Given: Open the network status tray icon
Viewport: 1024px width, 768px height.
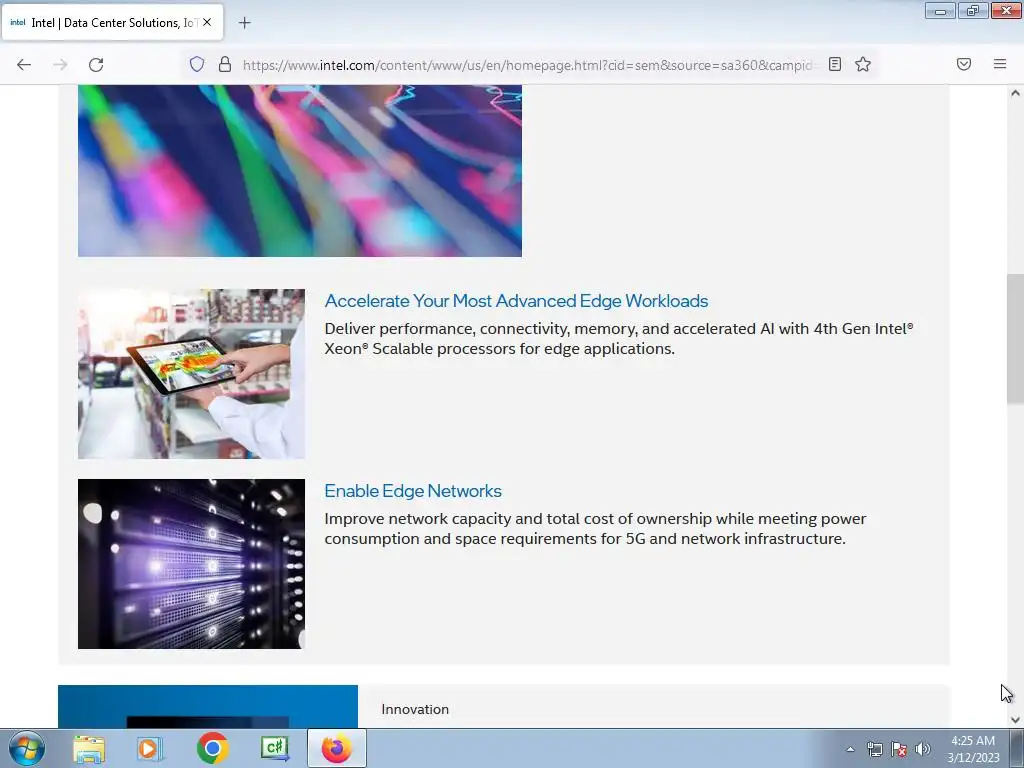Looking at the screenshot, I should coord(874,749).
